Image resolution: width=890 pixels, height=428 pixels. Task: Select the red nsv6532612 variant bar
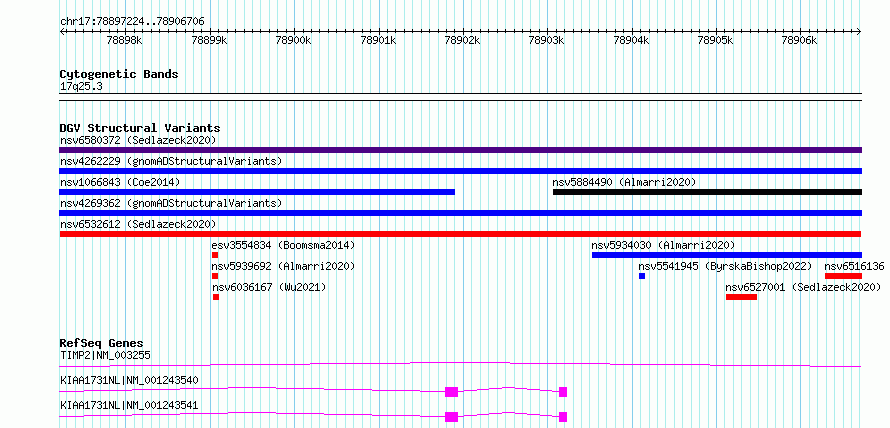tap(460, 234)
